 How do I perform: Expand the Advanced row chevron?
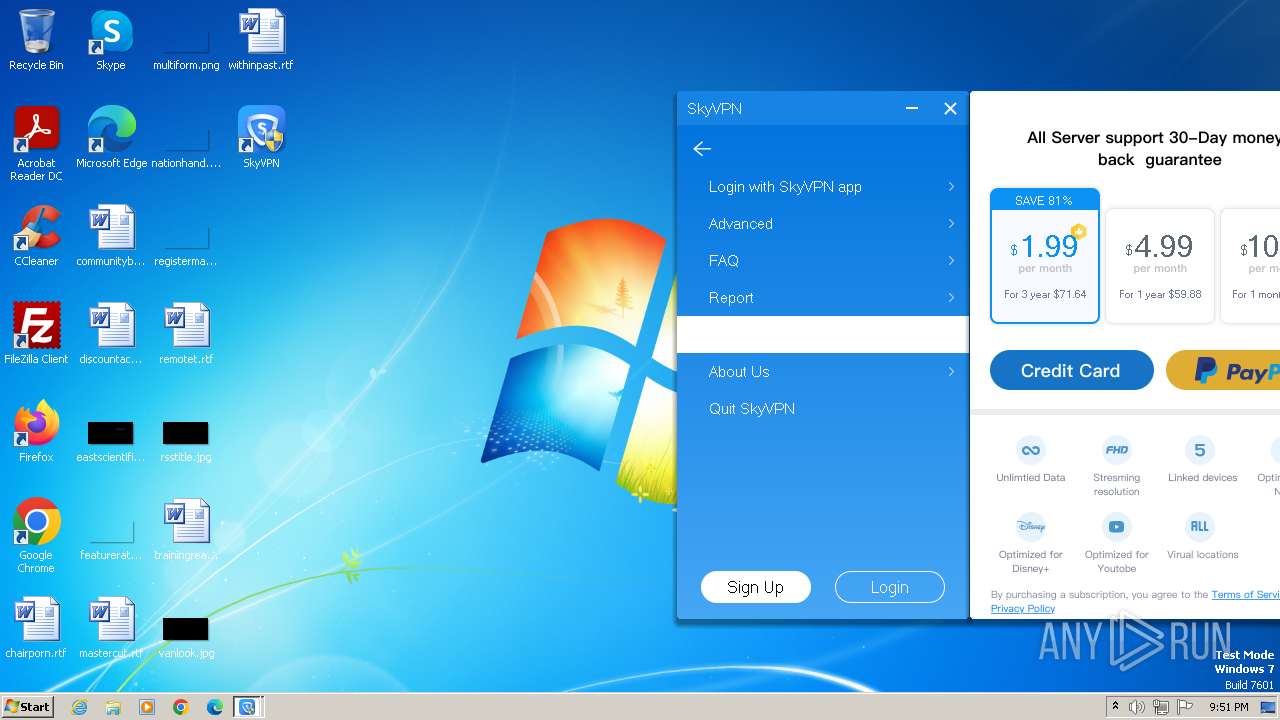coord(951,224)
